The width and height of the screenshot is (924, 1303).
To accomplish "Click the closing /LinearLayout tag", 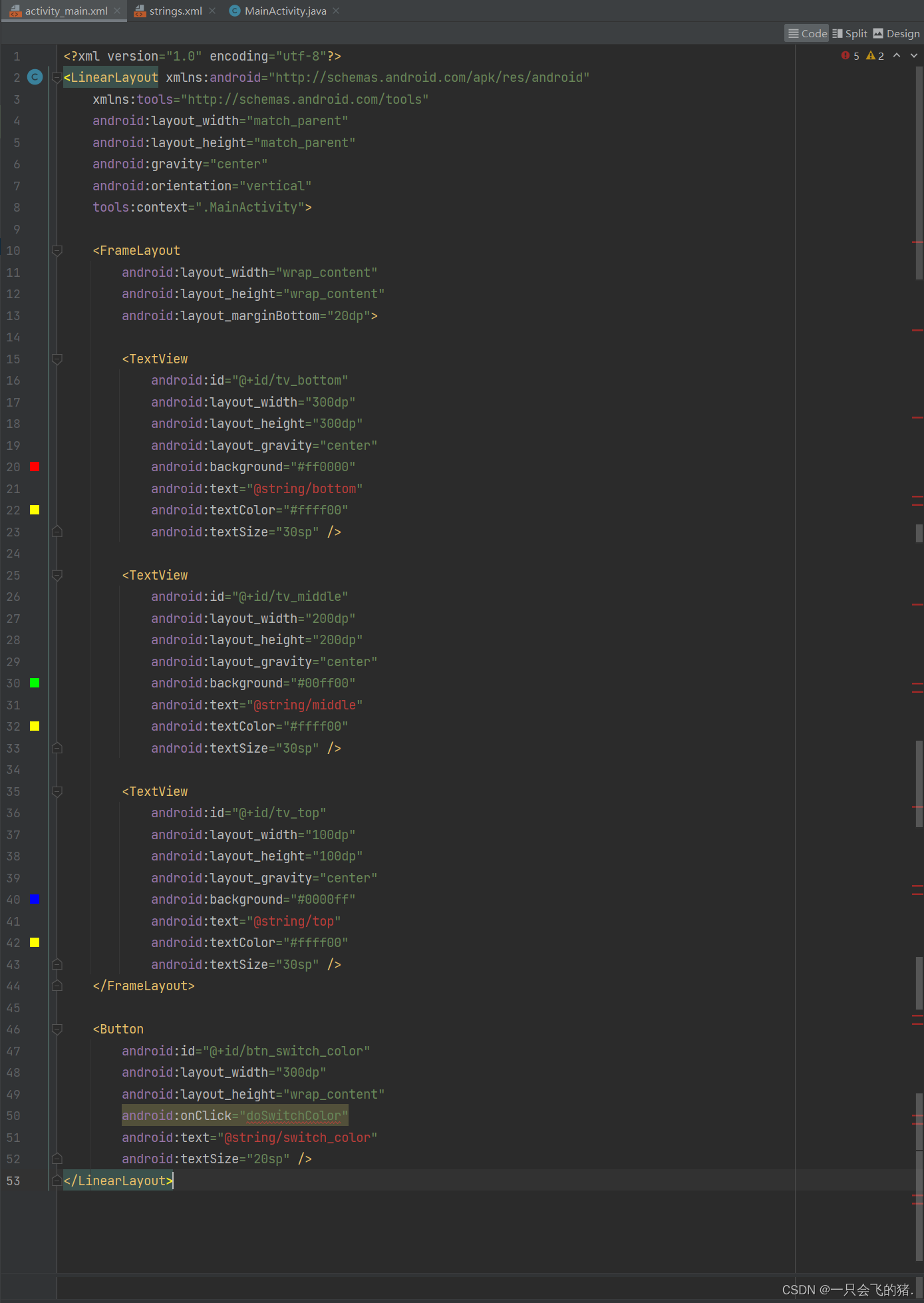I will [118, 1181].
